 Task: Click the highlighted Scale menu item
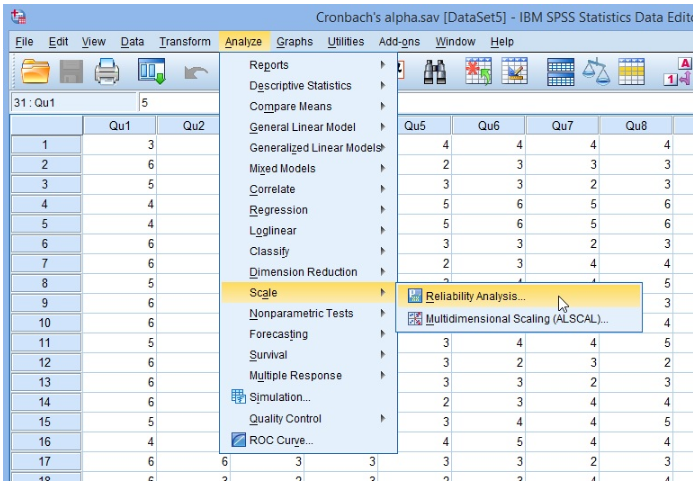click(x=308, y=293)
